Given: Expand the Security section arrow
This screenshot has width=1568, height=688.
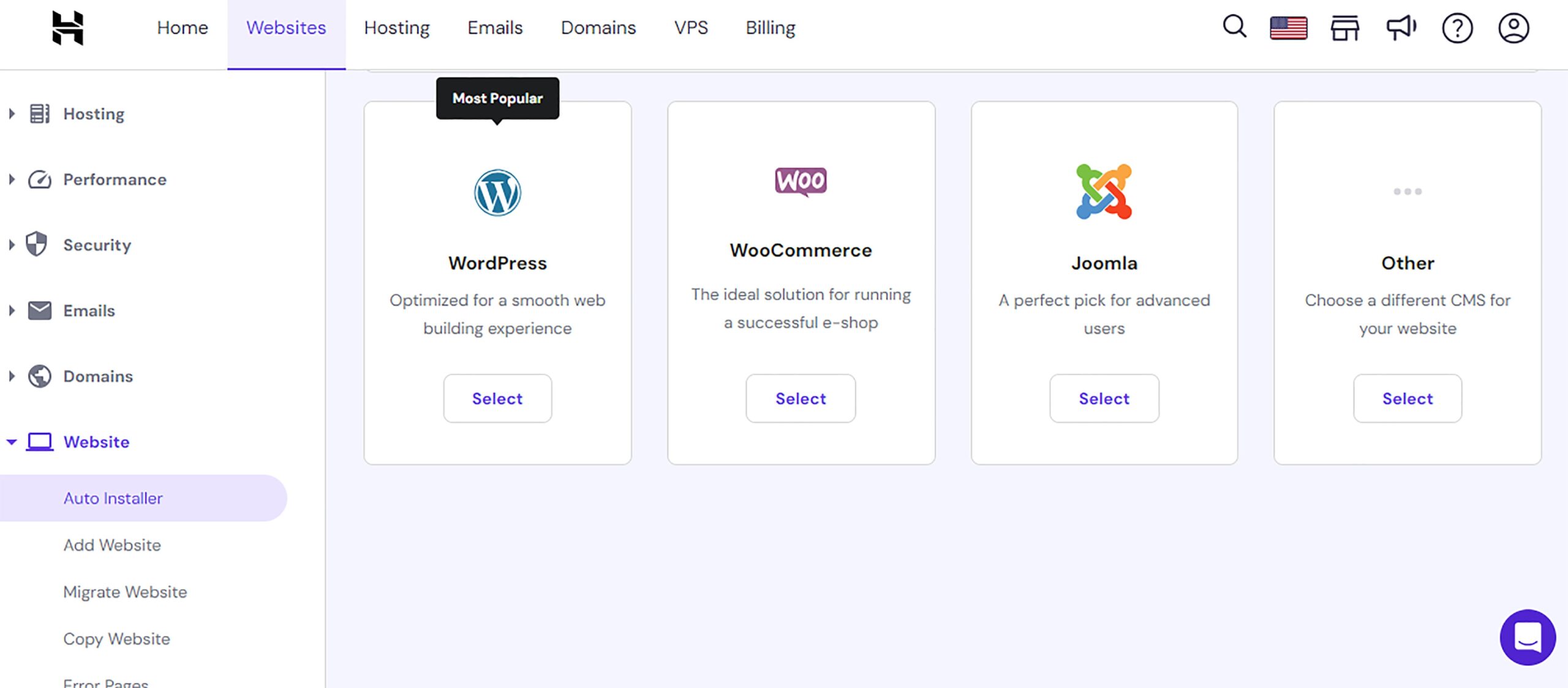Looking at the screenshot, I should coord(12,245).
